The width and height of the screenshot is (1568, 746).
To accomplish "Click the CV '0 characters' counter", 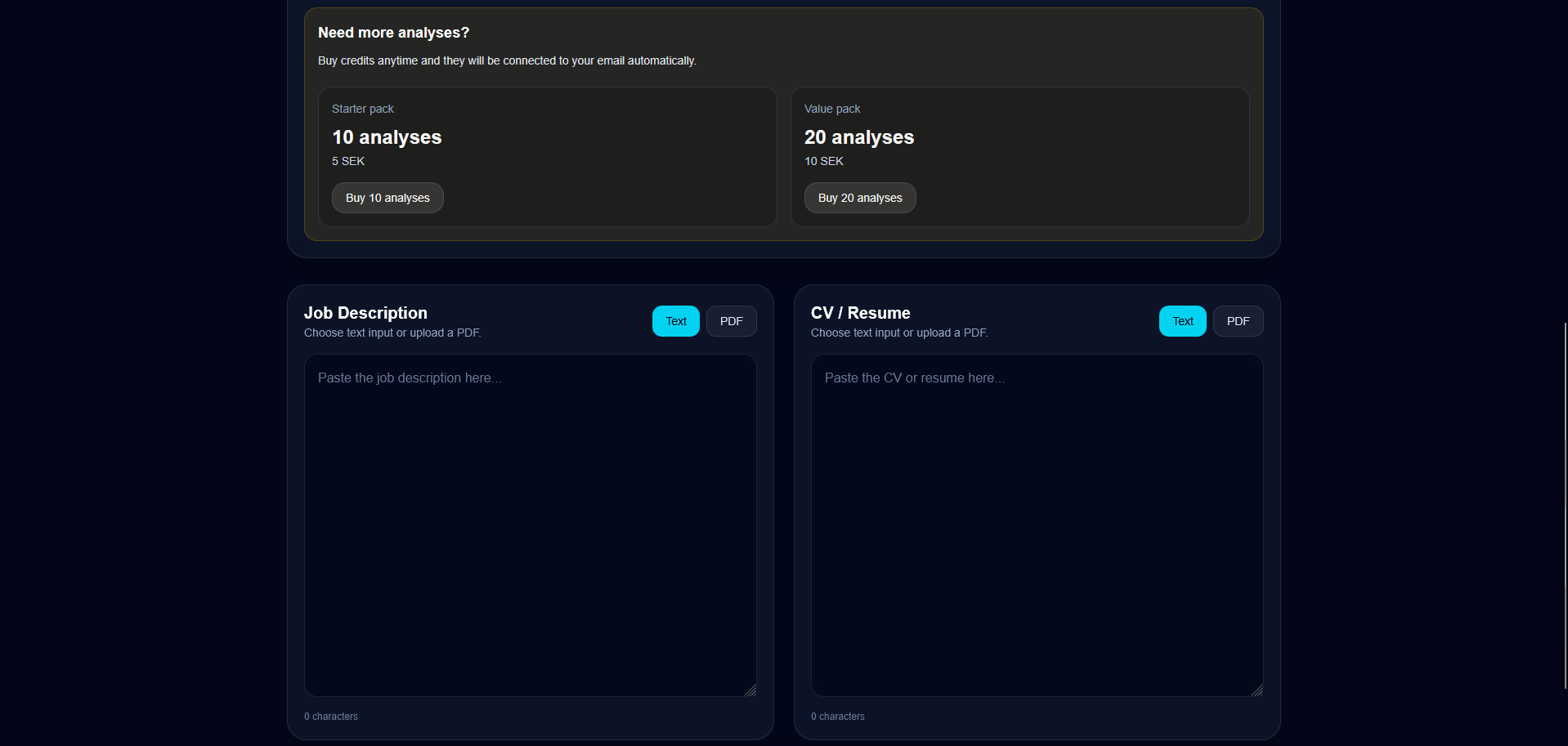I will pyautogui.click(x=838, y=717).
